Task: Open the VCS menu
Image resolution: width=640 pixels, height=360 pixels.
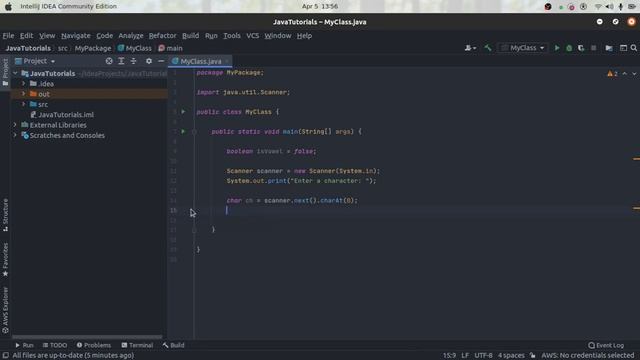Action: click(253, 36)
